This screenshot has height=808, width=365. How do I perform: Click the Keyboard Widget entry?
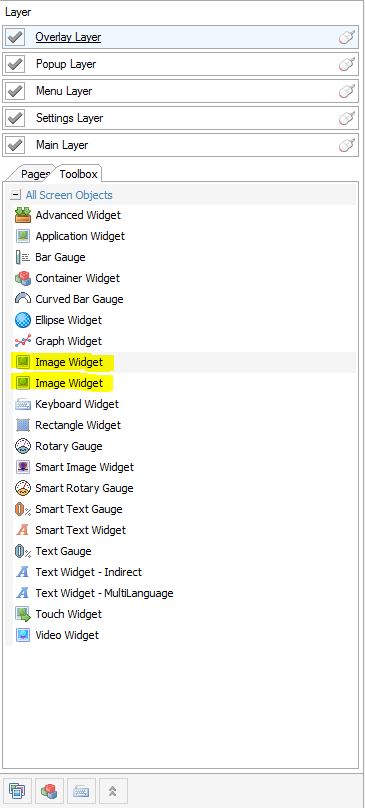point(77,404)
